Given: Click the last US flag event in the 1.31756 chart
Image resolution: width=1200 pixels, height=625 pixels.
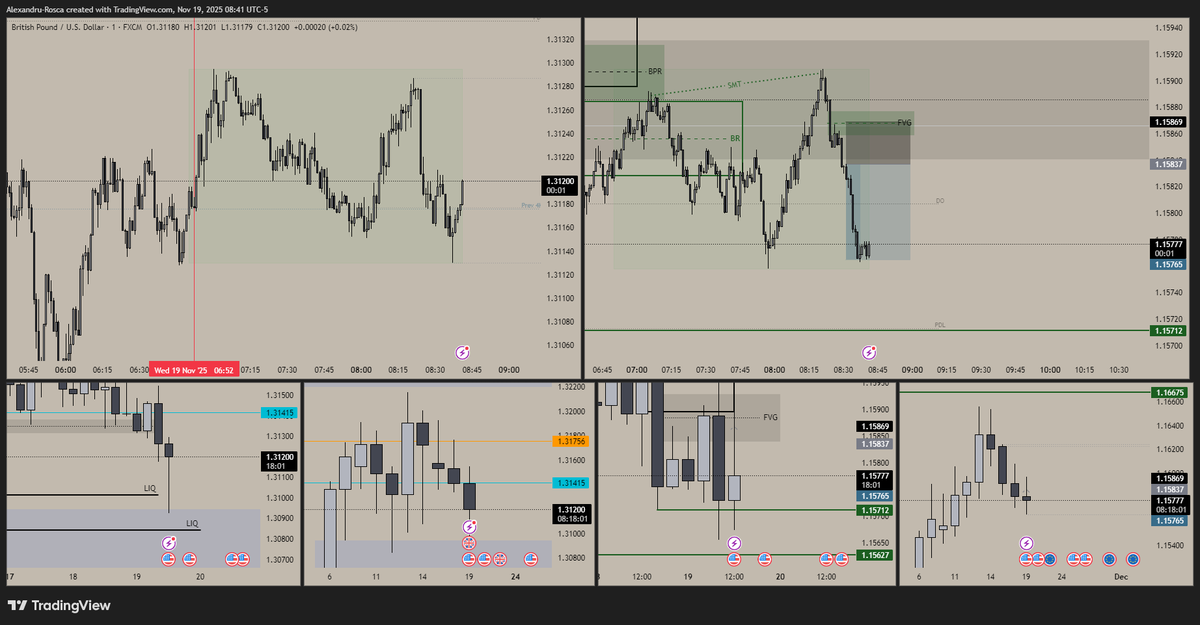Looking at the screenshot, I should point(530,559).
